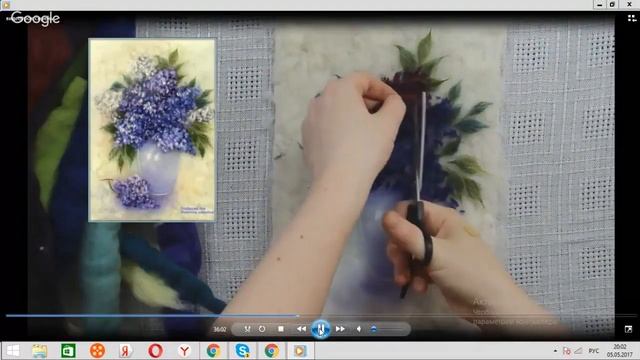
Task: Toggle repeat mode in media player
Action: pos(262,329)
